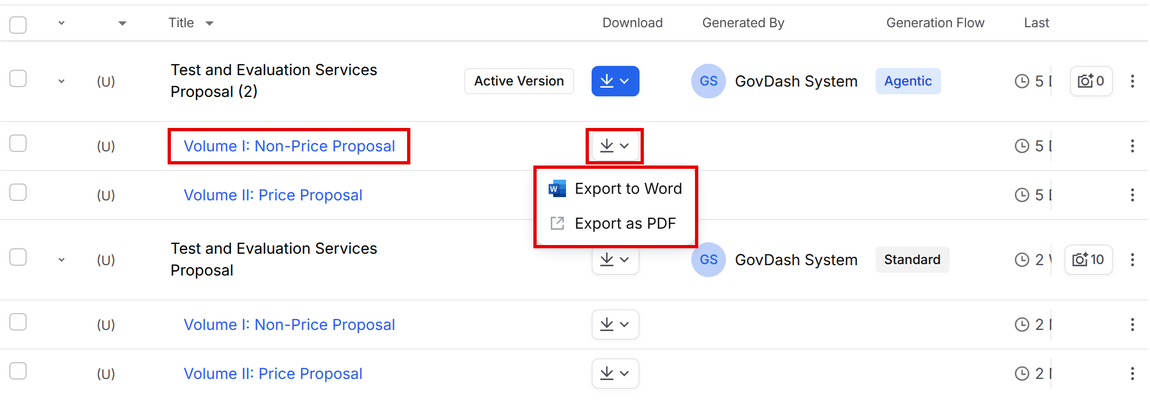Collapse the Test and Evaluation Services Proposal (2) group

point(62,81)
